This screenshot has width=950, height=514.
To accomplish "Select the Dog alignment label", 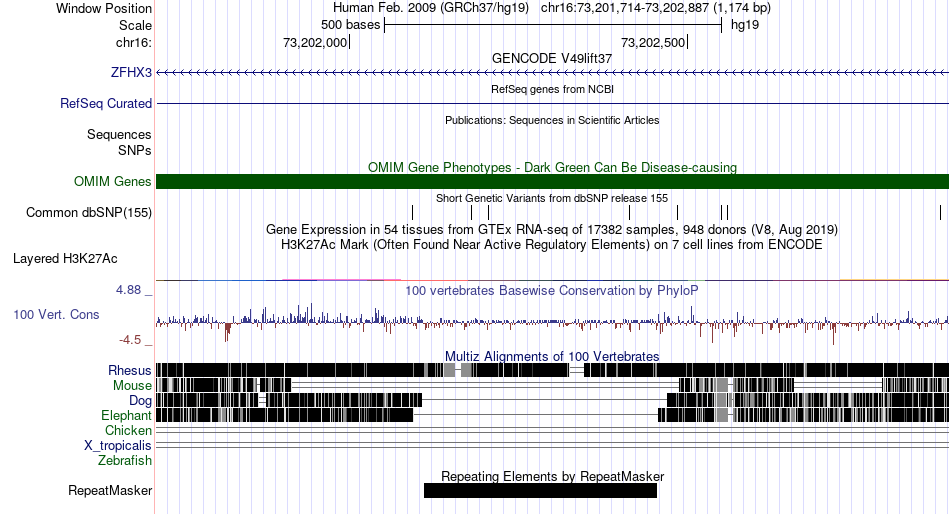I will tap(140, 400).
